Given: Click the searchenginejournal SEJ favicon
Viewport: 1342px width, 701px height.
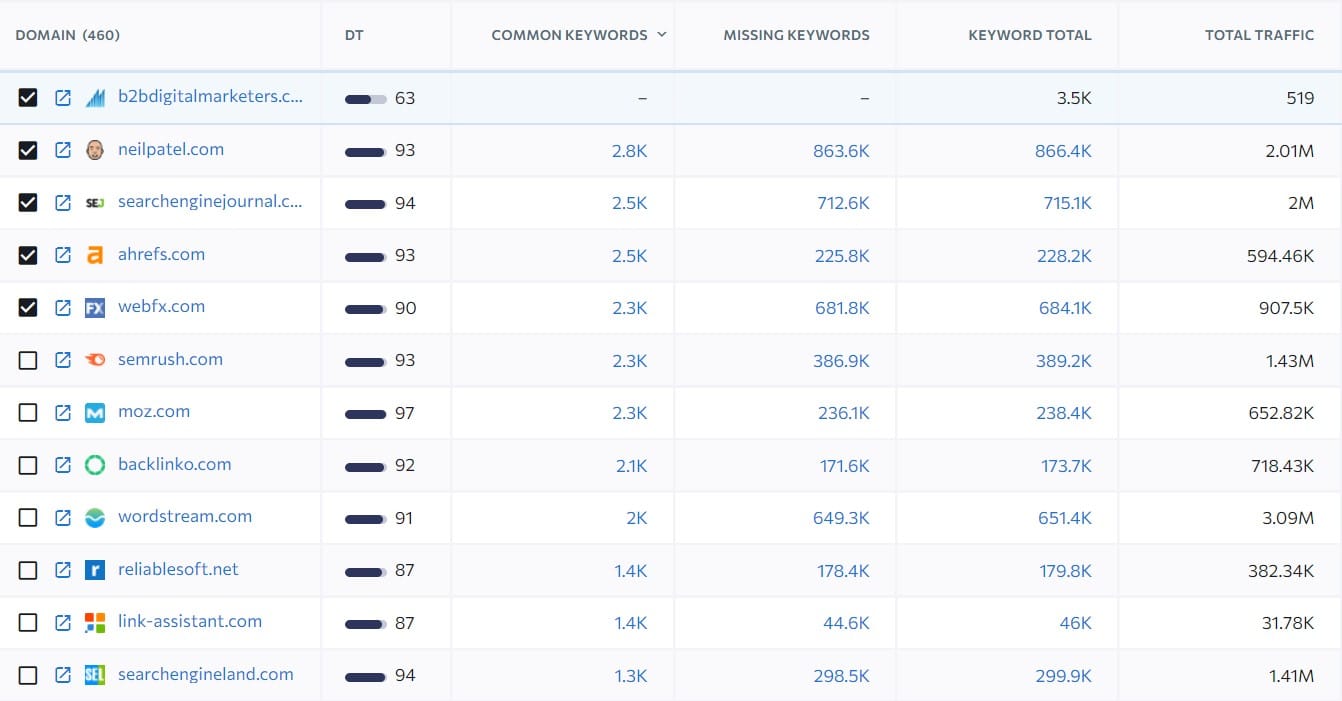Looking at the screenshot, I should [95, 203].
